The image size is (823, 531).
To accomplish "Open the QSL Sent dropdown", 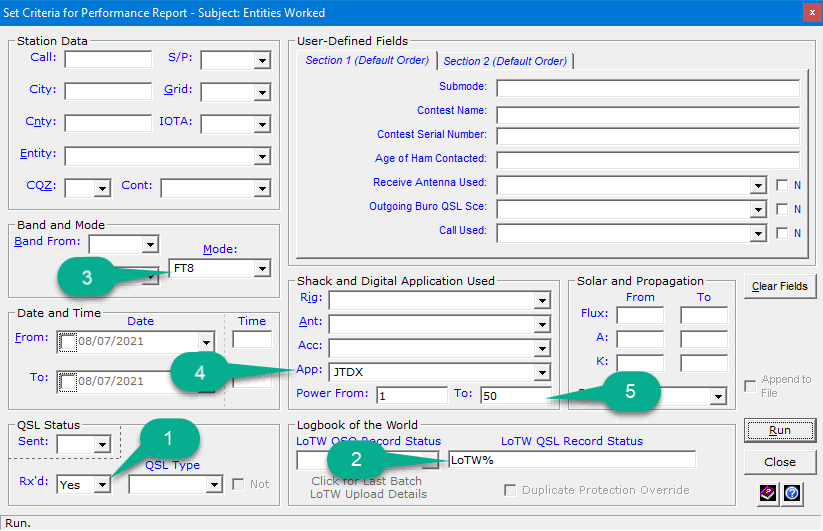I will 102,445.
